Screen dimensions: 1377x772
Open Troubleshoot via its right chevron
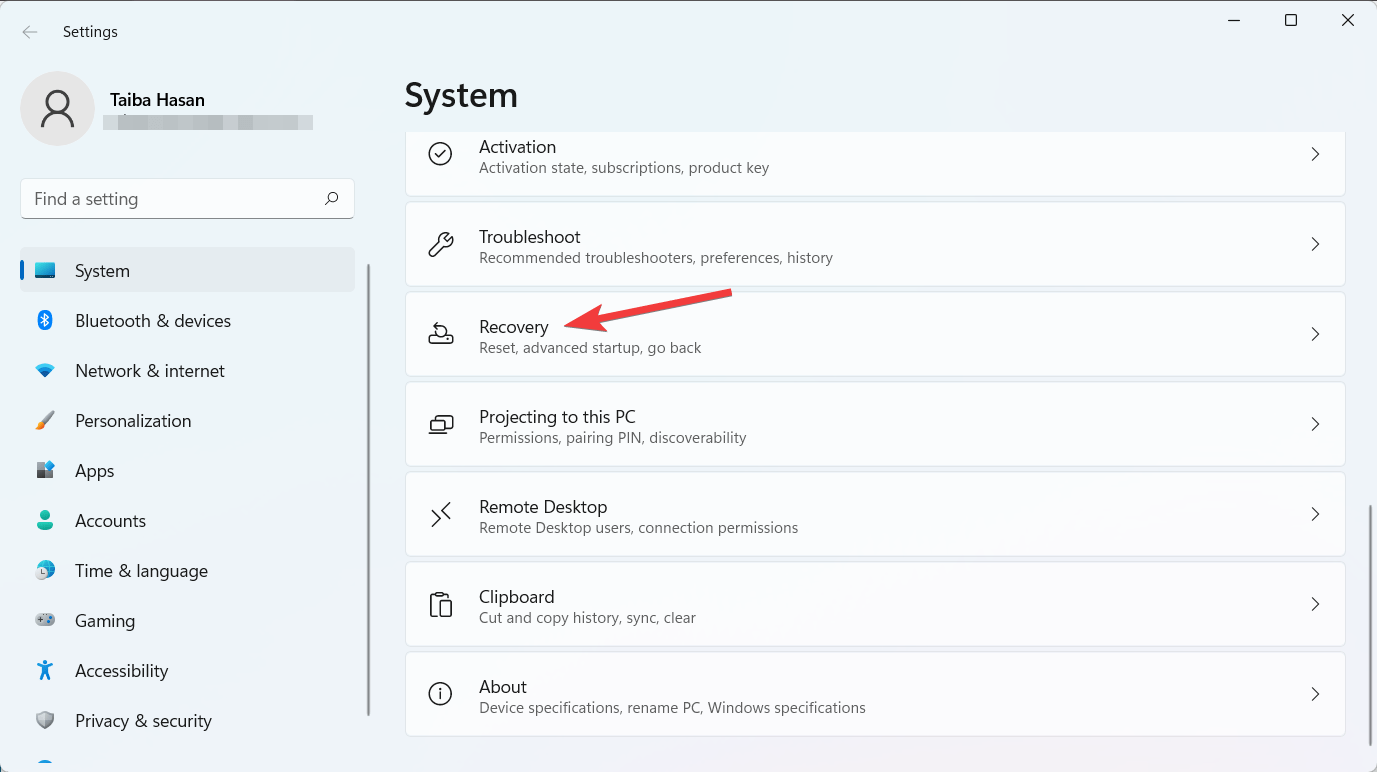(1315, 244)
